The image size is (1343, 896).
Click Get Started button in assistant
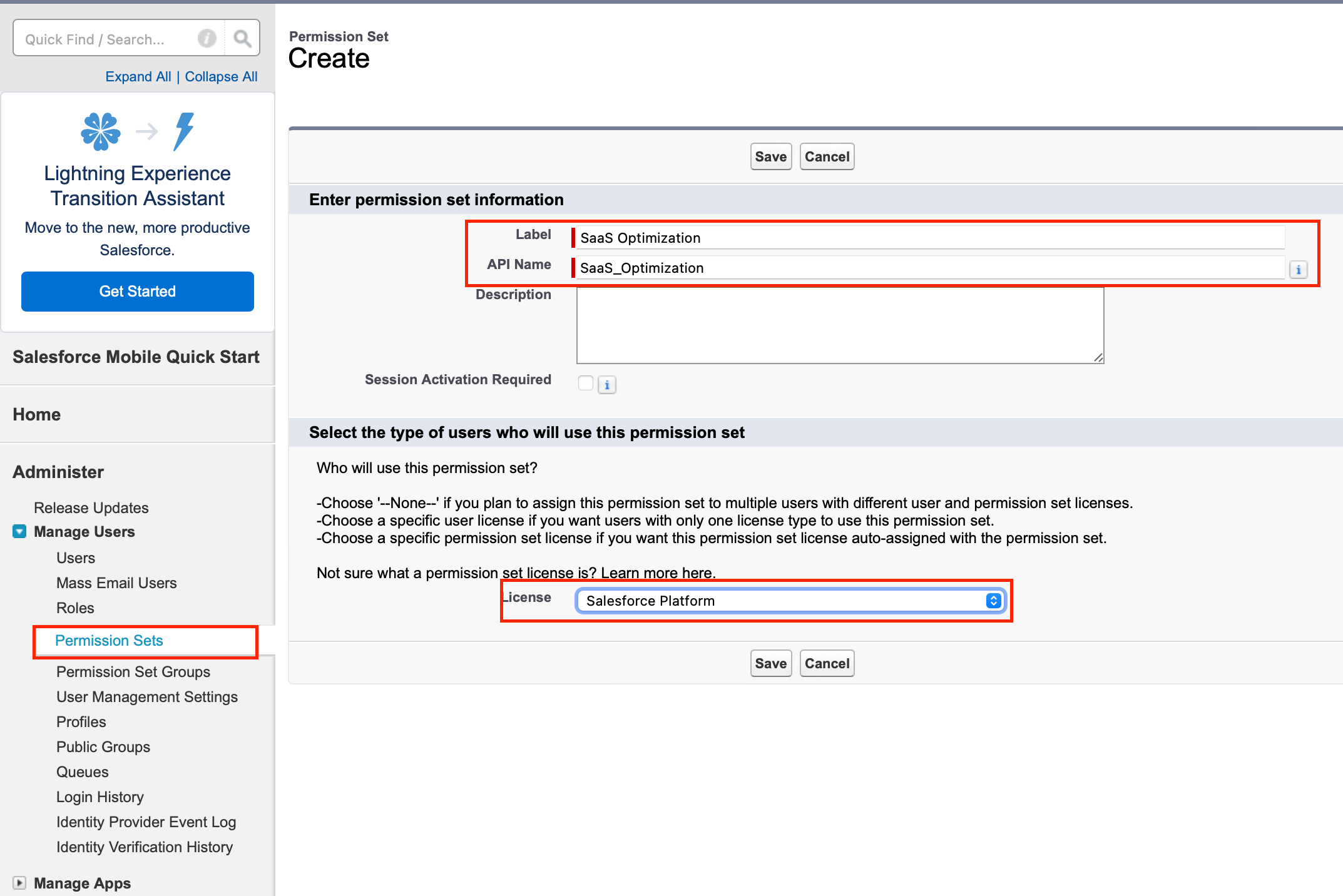click(x=138, y=291)
